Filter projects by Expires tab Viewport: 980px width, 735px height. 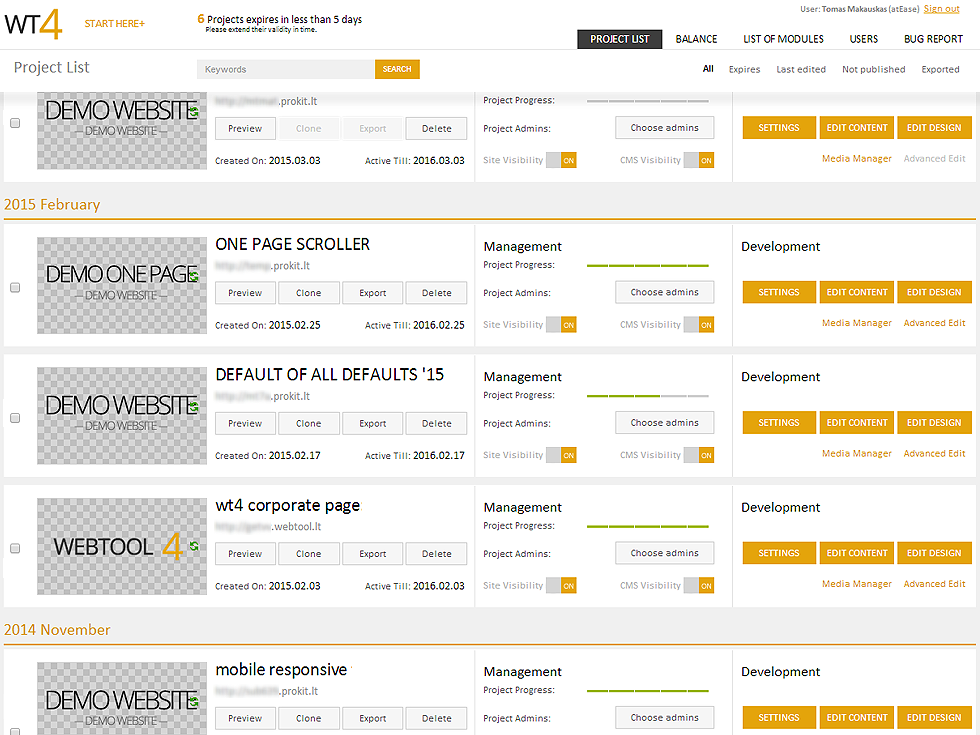pos(744,70)
